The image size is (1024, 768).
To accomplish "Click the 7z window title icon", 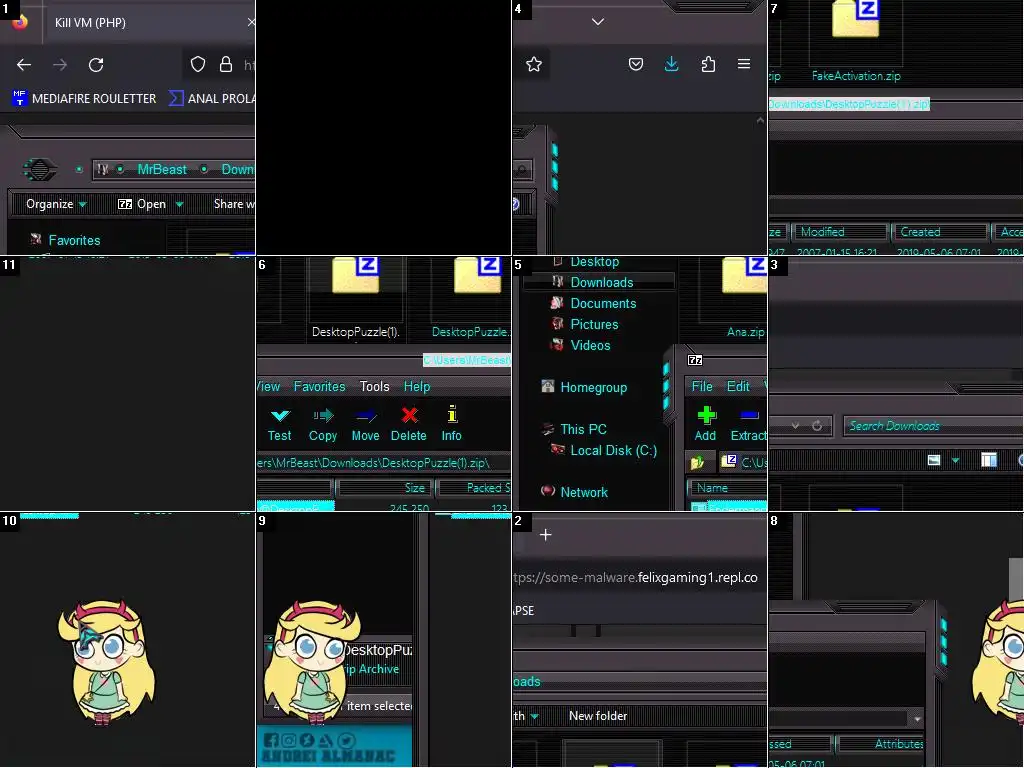I will tap(695, 360).
